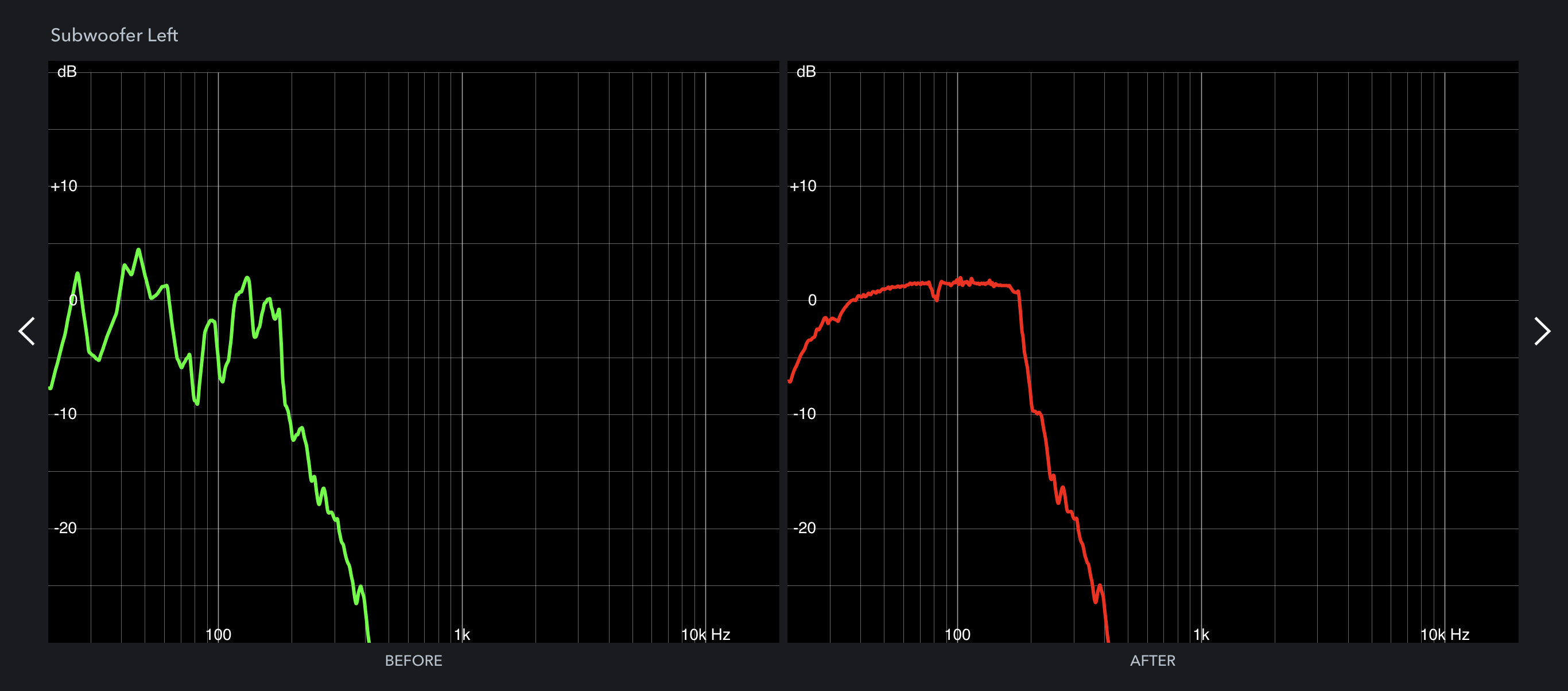Click the dB label on BEFORE graph
The width and height of the screenshot is (1568, 691).
coord(67,72)
